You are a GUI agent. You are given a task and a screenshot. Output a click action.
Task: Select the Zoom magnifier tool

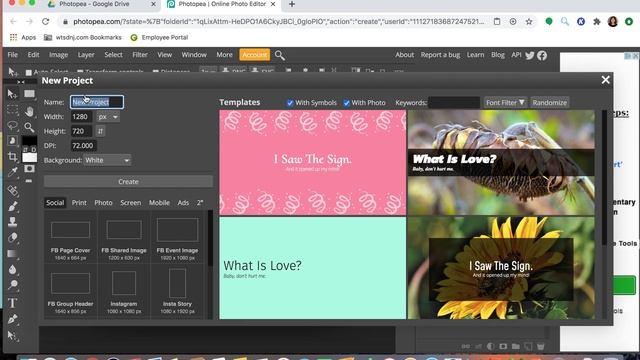(29, 127)
